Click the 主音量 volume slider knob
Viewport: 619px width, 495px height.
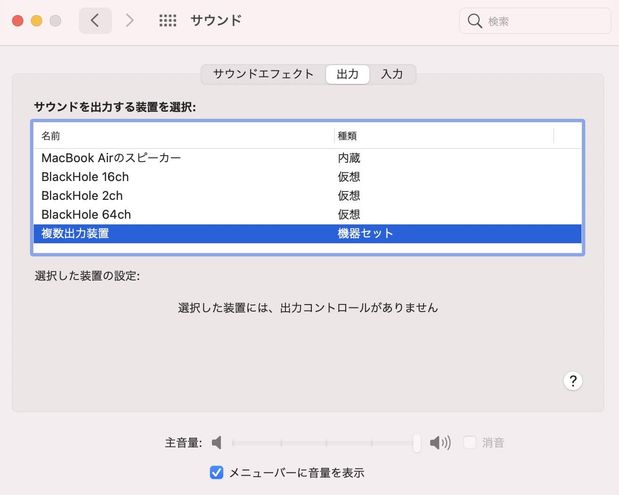tap(417, 442)
